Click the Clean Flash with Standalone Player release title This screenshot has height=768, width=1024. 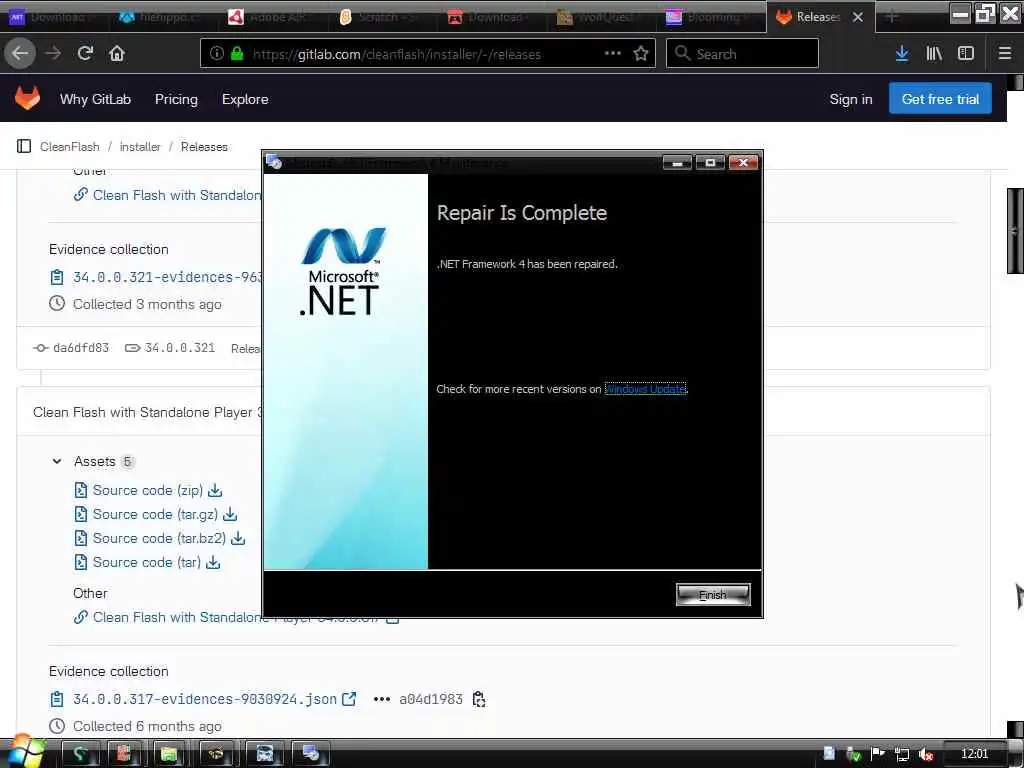pos(148,412)
